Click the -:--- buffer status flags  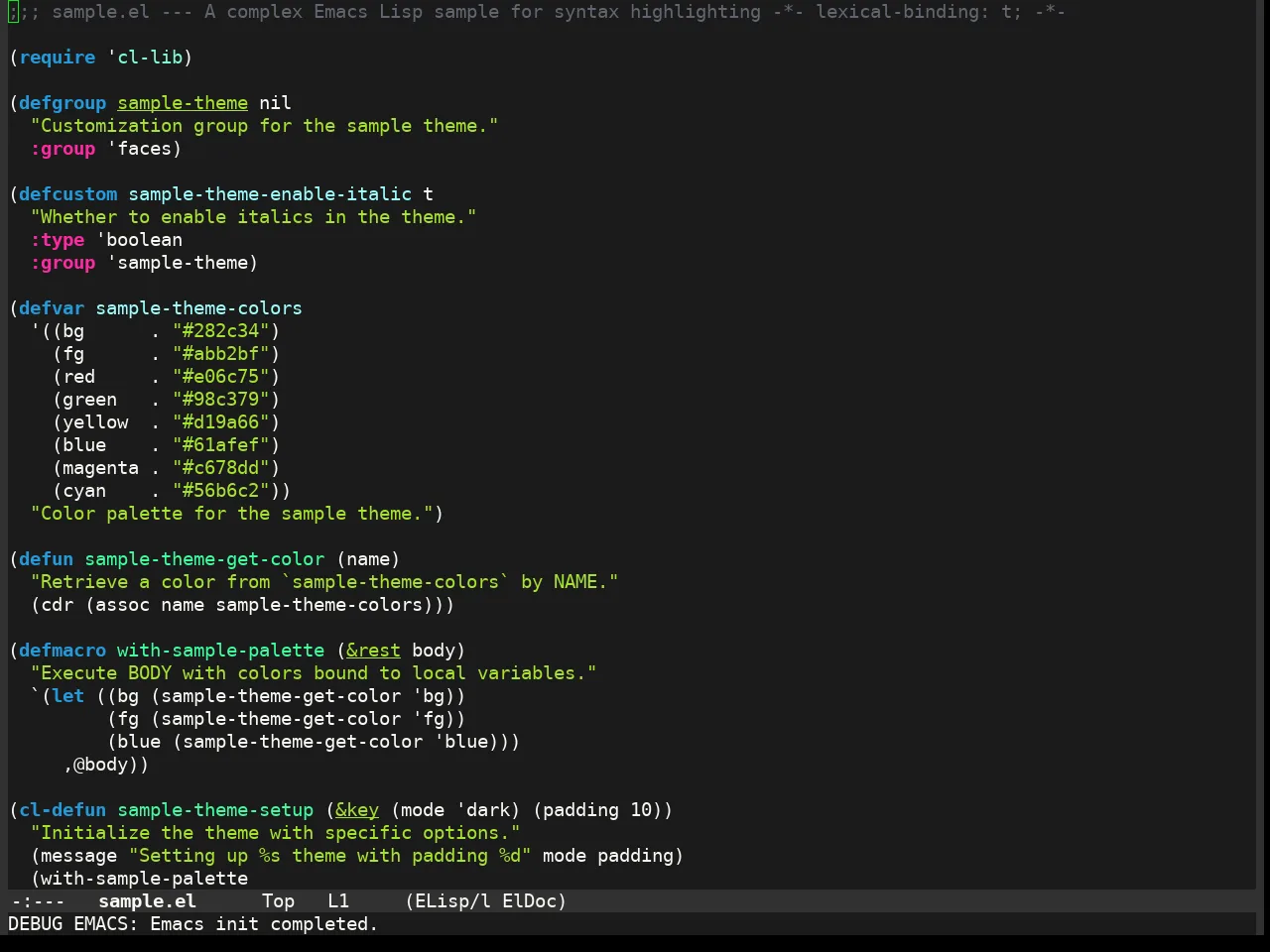tap(37, 901)
